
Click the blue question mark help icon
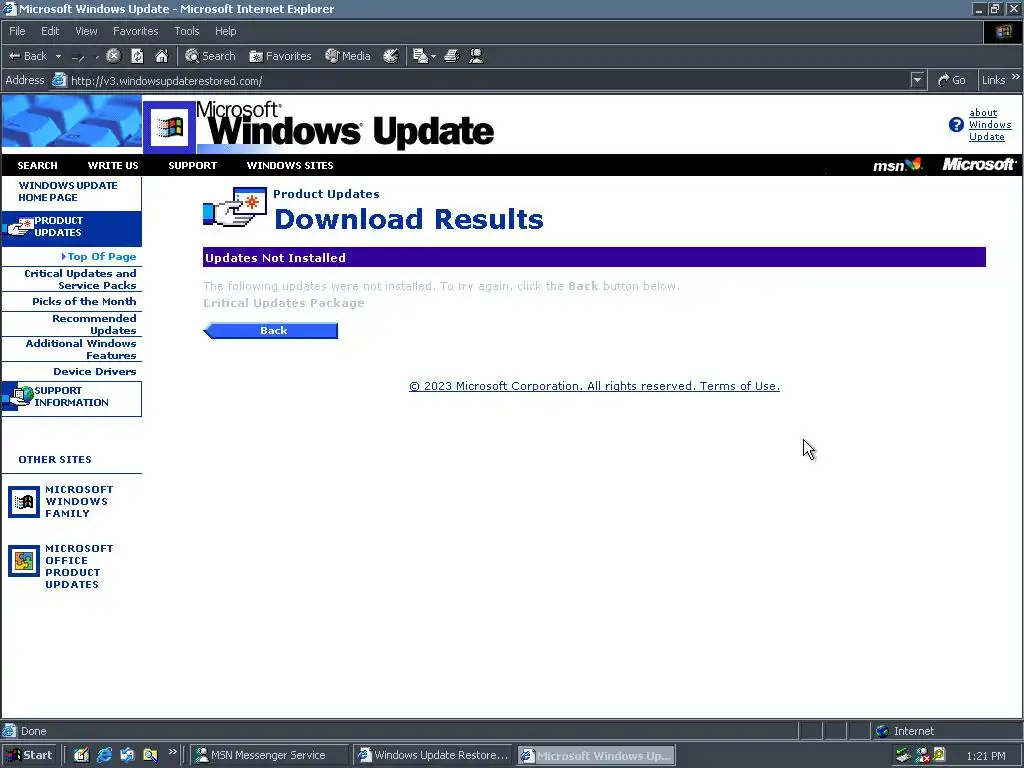coord(956,125)
